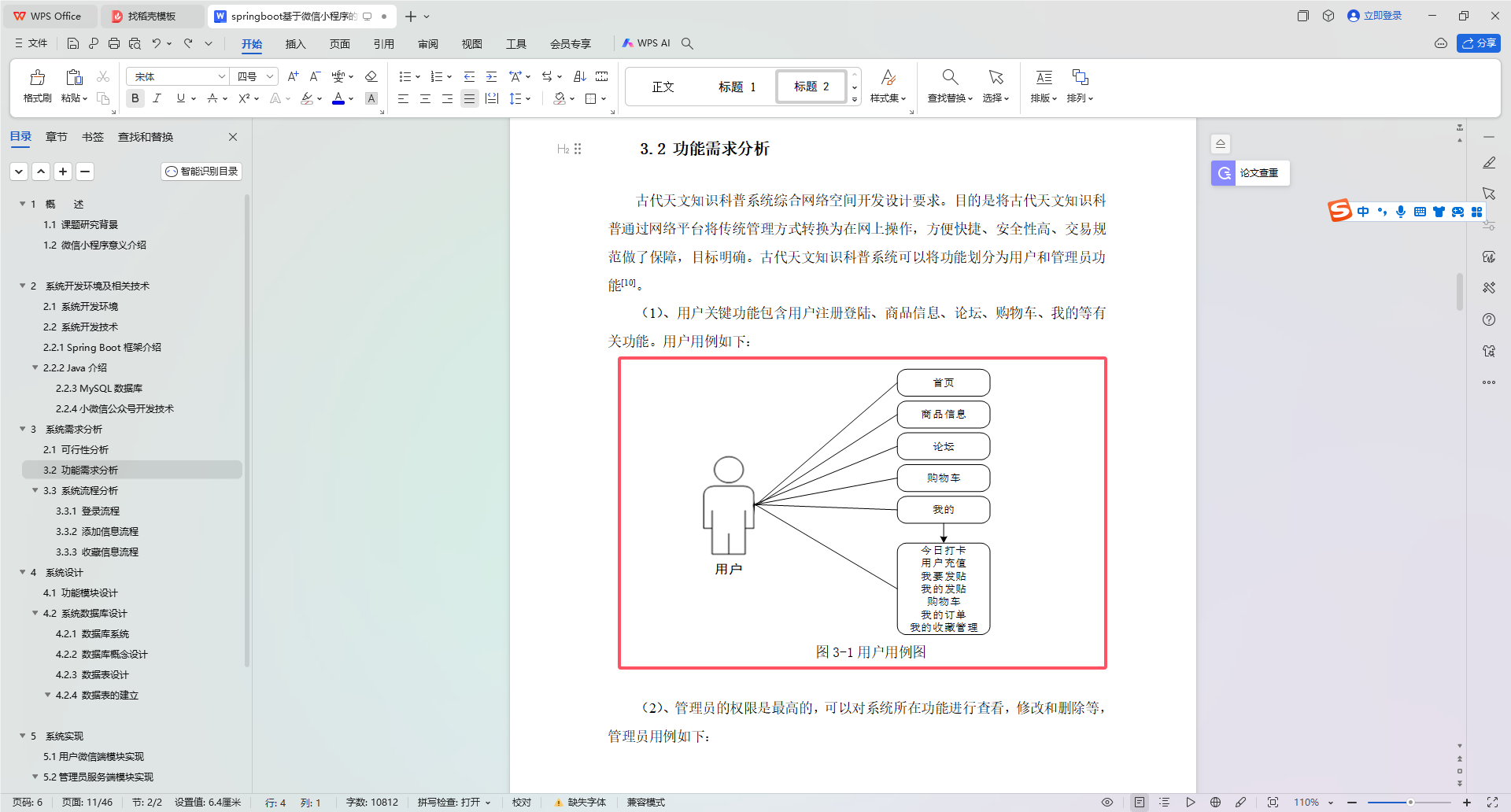
Task: Collapse outline section 1 概述
Action: [23, 204]
